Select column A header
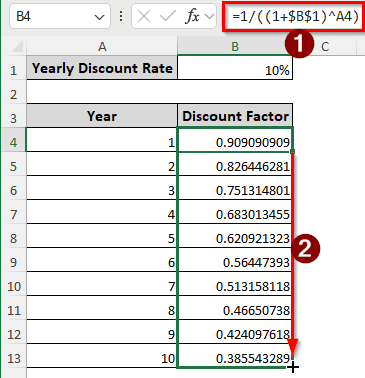The height and width of the screenshot is (378, 365). [x=102, y=46]
